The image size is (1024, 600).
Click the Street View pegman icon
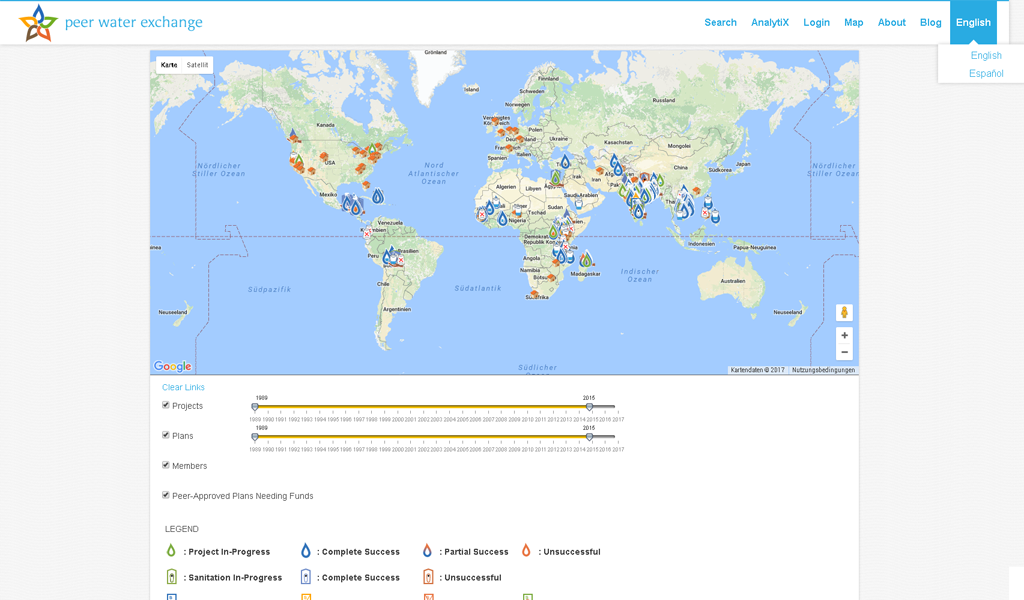pyautogui.click(x=844, y=313)
